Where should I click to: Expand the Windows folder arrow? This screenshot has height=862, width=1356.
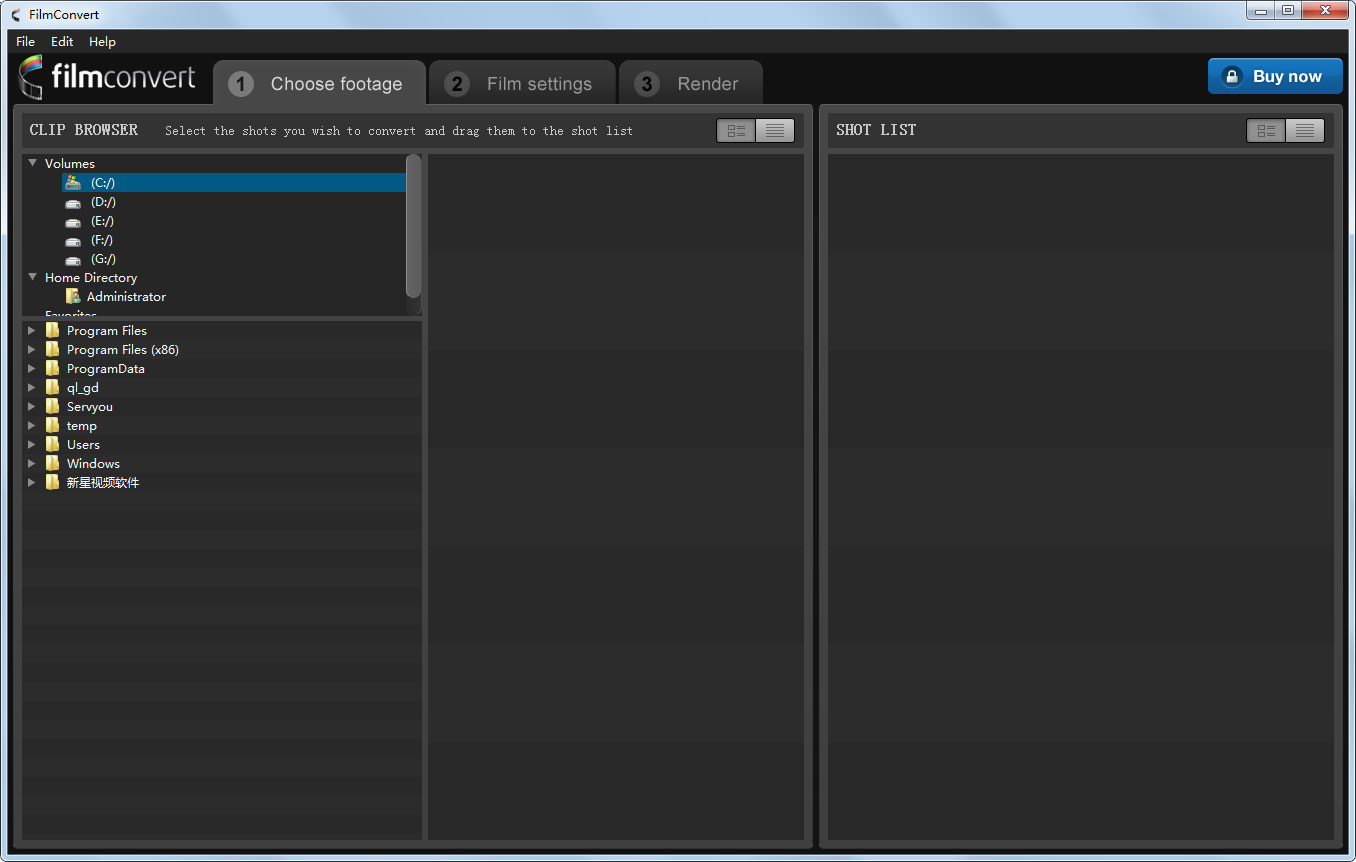point(32,463)
